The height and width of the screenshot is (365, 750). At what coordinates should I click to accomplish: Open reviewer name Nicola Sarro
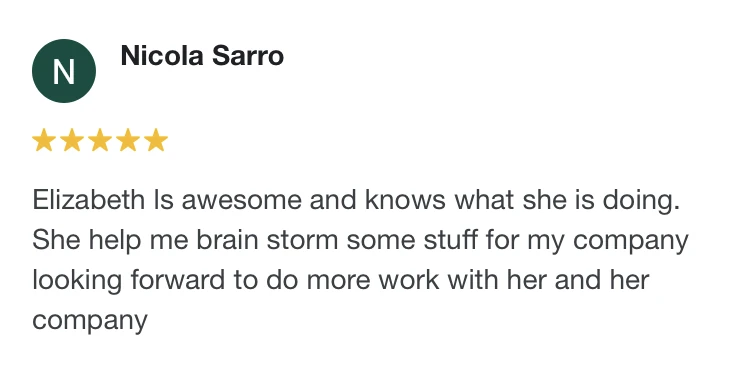(202, 55)
